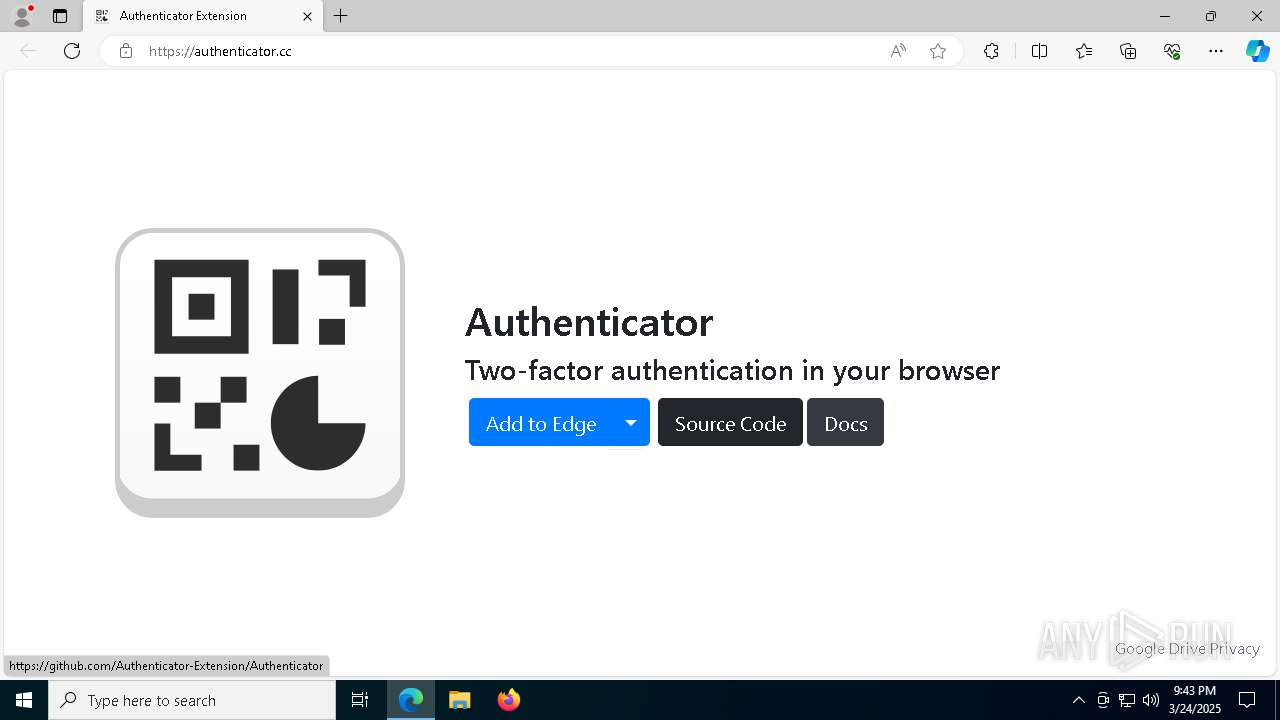
Task: Click the taskbar search box
Action: click(x=192, y=700)
